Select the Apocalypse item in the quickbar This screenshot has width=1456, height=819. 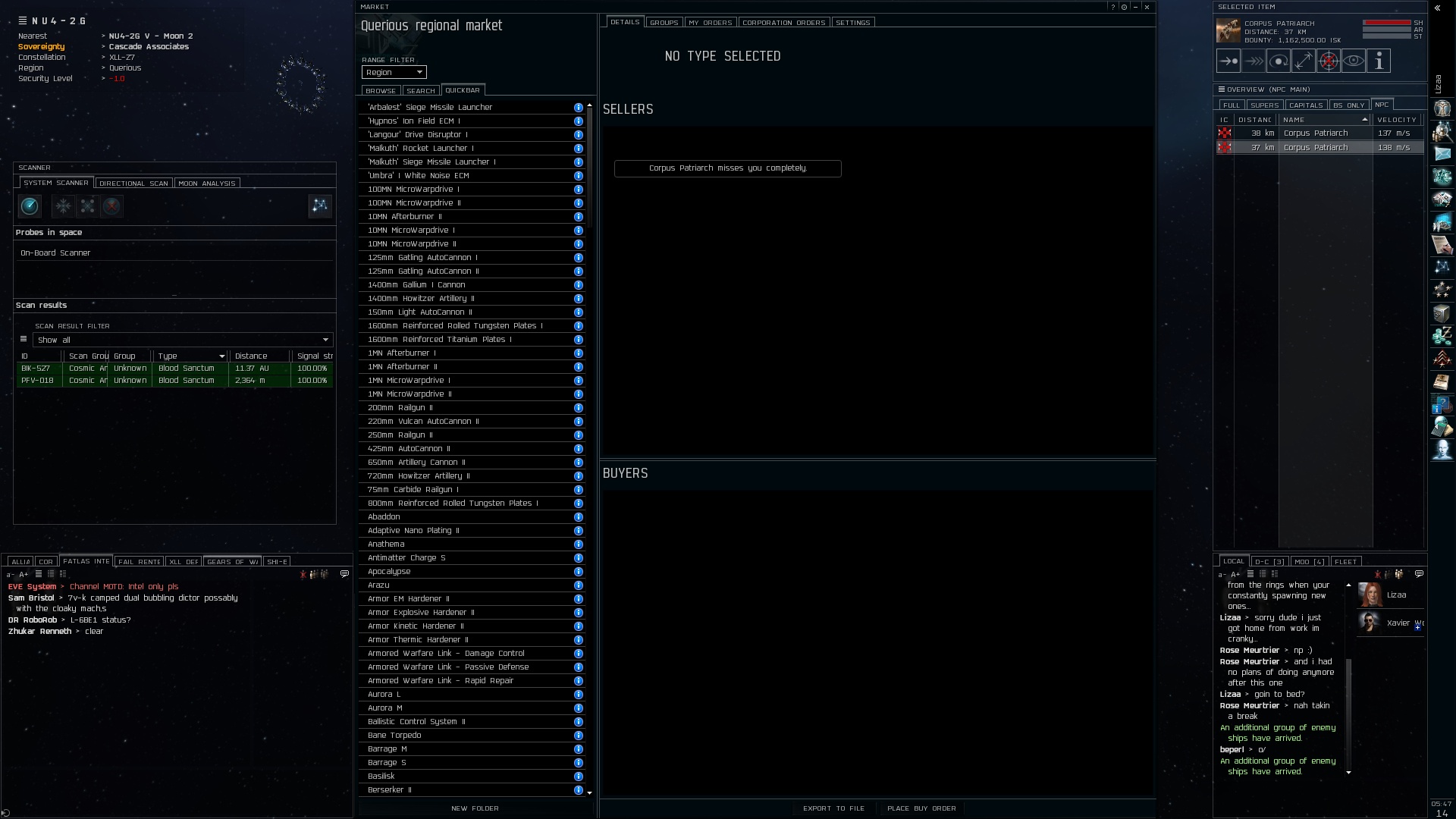click(x=389, y=572)
